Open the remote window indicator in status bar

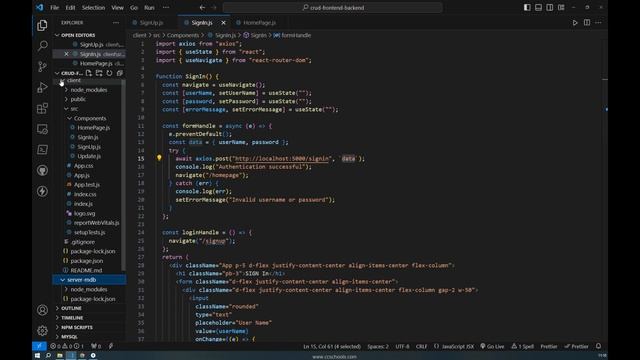click(39, 346)
